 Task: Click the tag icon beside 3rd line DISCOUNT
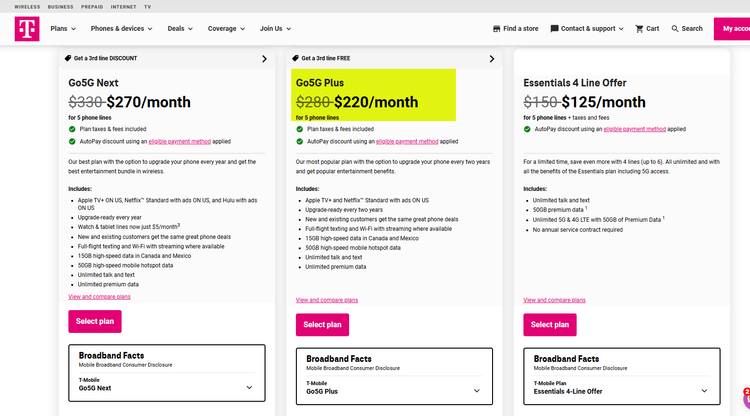(x=68, y=58)
